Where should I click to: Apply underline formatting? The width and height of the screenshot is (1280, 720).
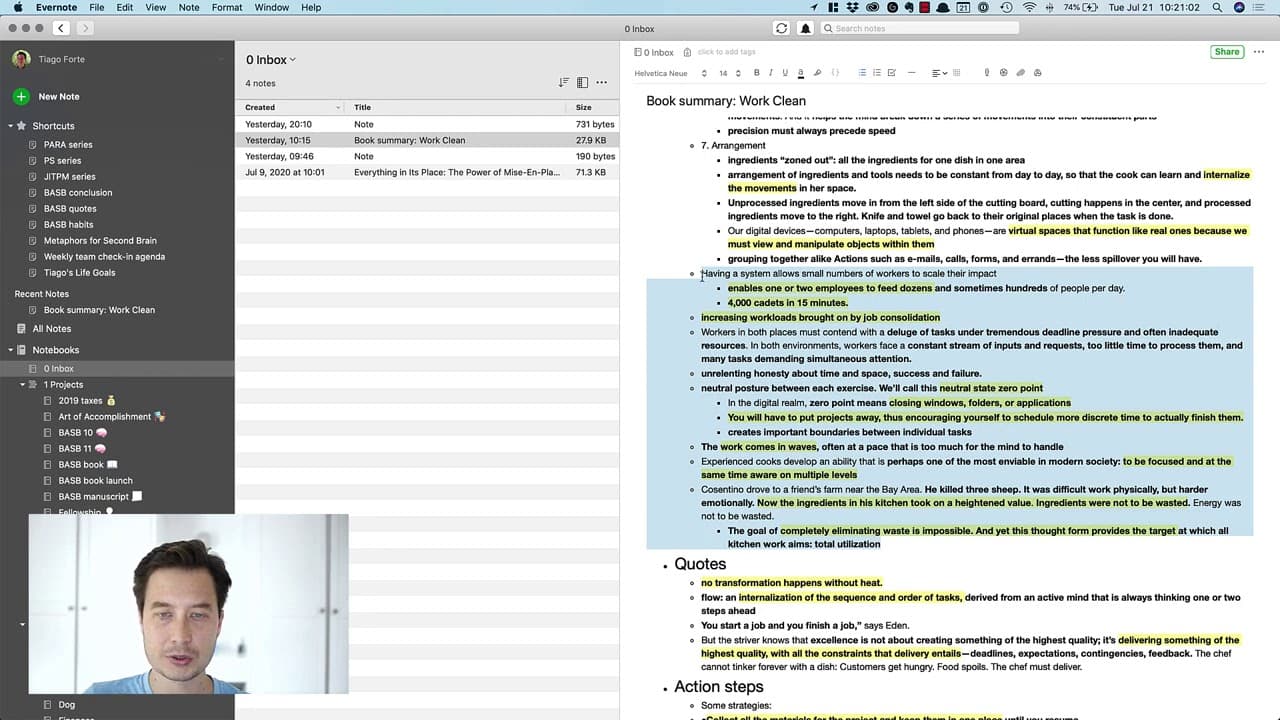785,73
